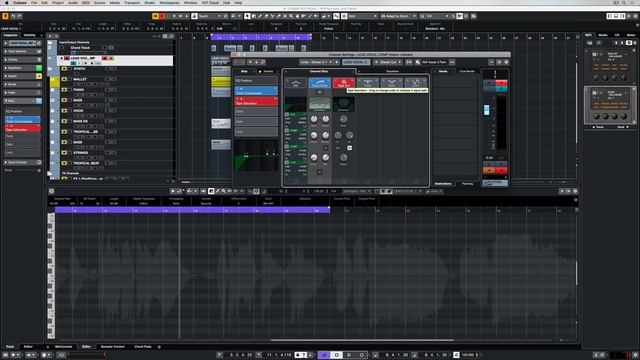Click the orange Steinberg hub icon
The image size is (640, 360).
coord(5,16)
